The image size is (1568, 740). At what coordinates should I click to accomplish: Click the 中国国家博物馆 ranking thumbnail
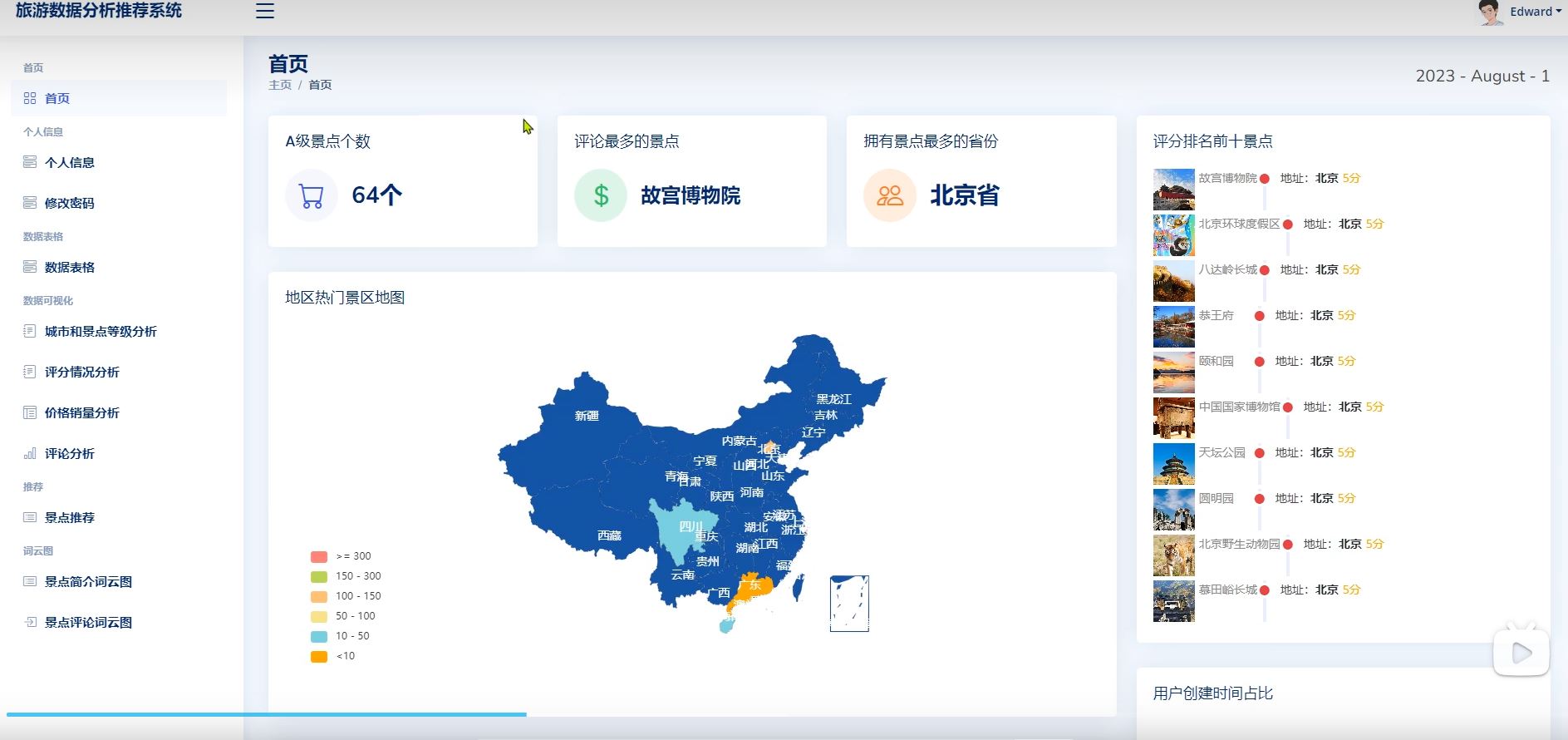pyautogui.click(x=1174, y=418)
